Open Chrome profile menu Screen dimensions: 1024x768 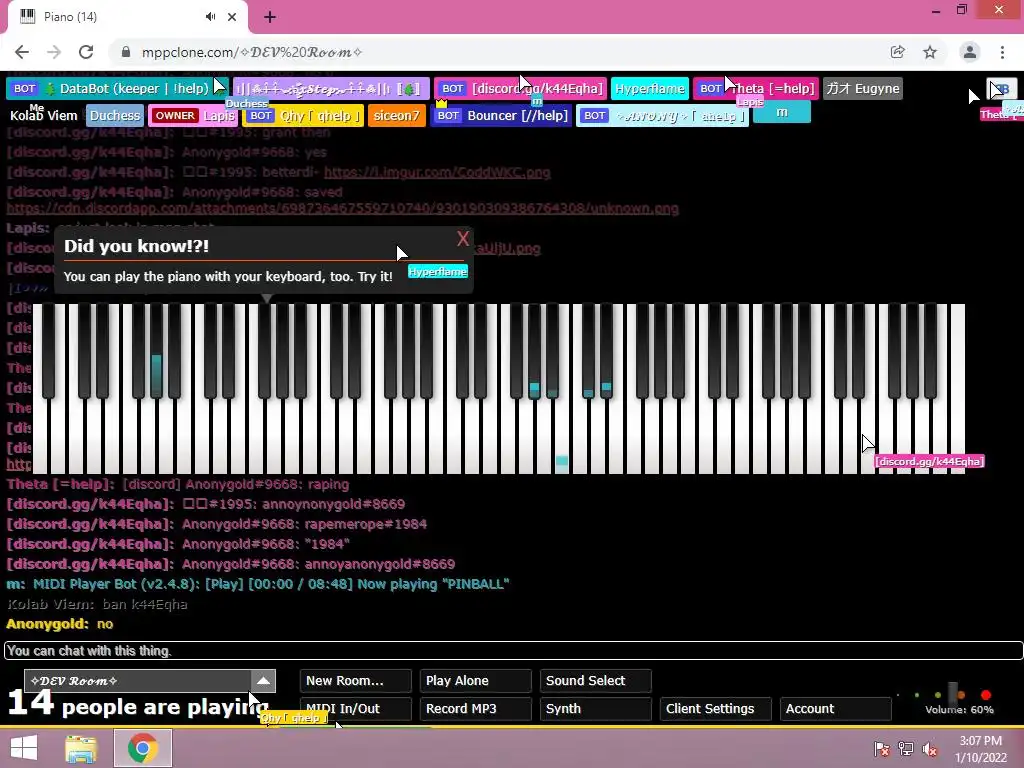[x=970, y=52]
